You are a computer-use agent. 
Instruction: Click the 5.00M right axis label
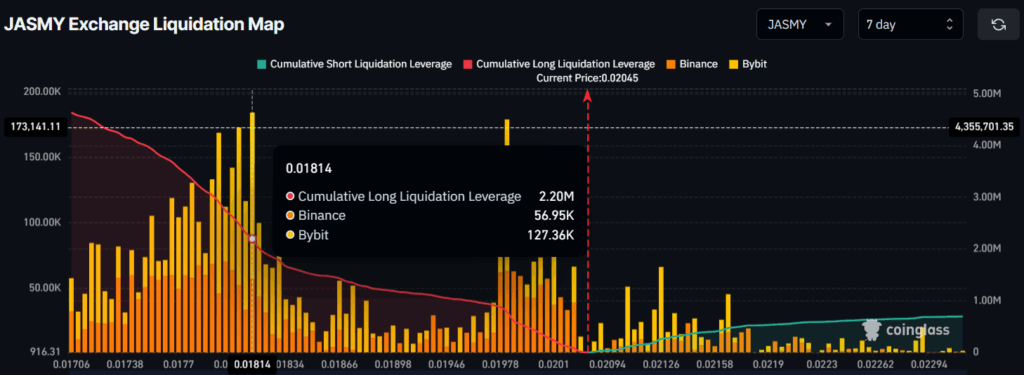[x=987, y=94]
